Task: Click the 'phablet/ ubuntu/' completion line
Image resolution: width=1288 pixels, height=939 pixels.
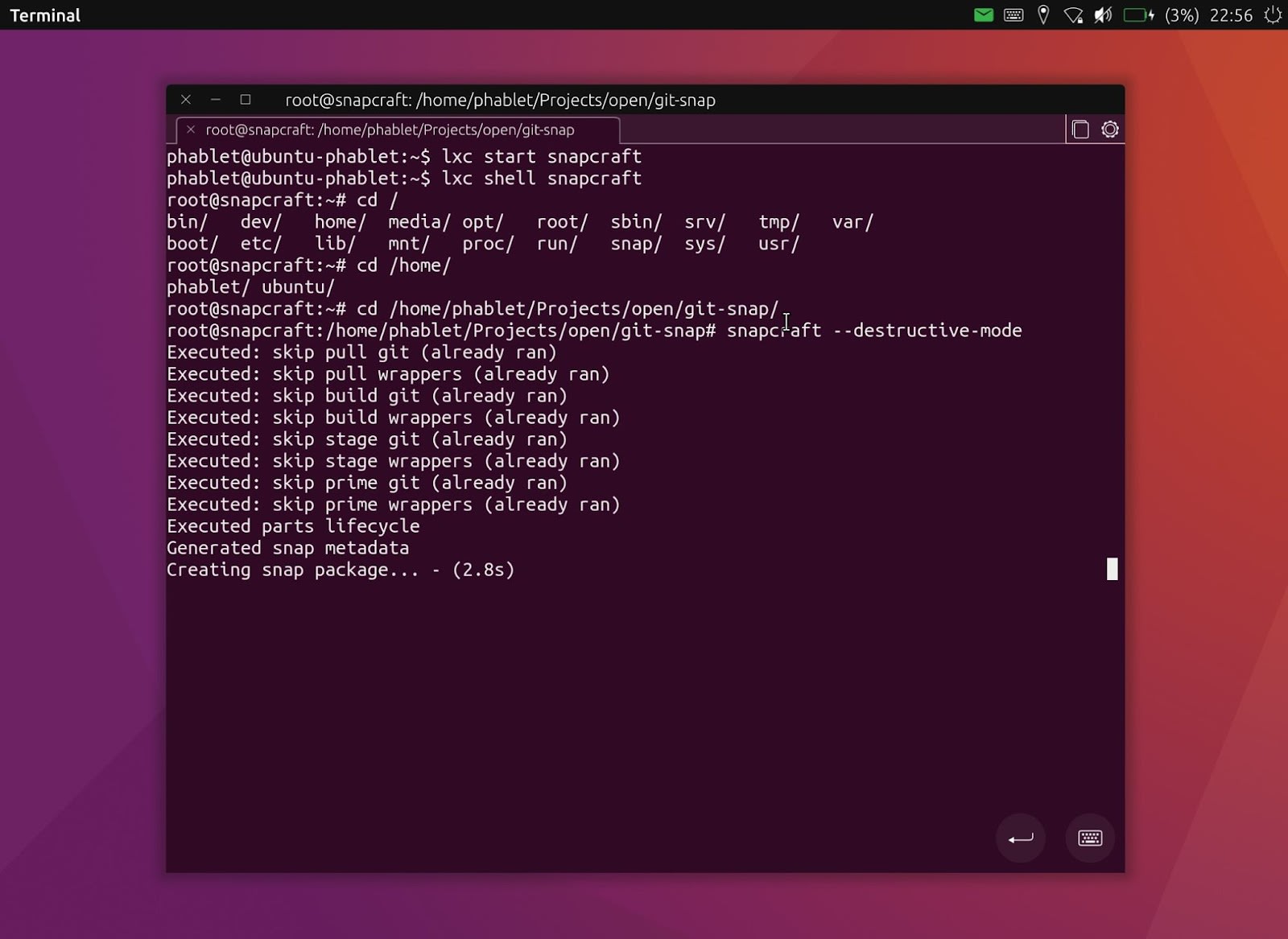Action: pos(250,286)
